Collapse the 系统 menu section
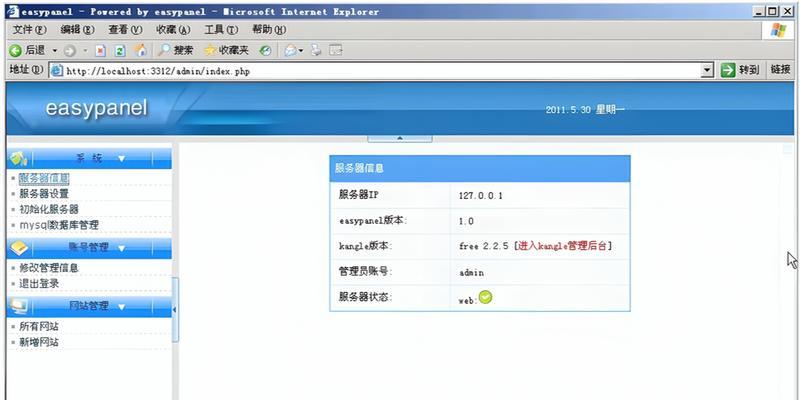The height and width of the screenshot is (400, 800). [x=121, y=159]
